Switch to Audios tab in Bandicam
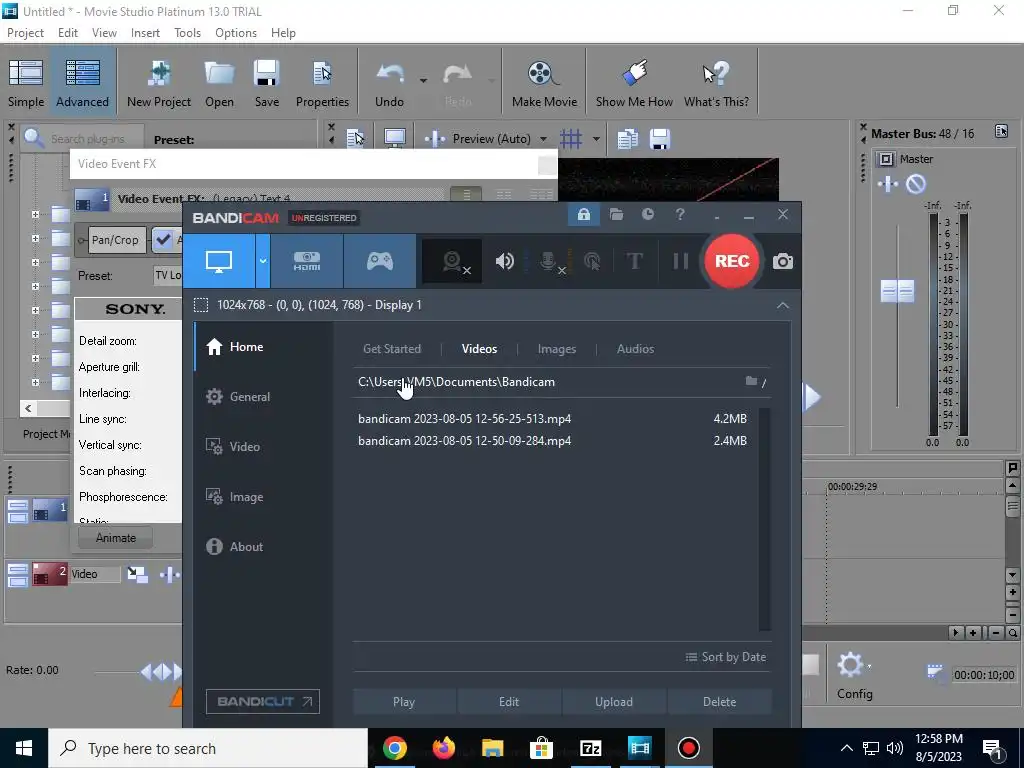 click(635, 349)
